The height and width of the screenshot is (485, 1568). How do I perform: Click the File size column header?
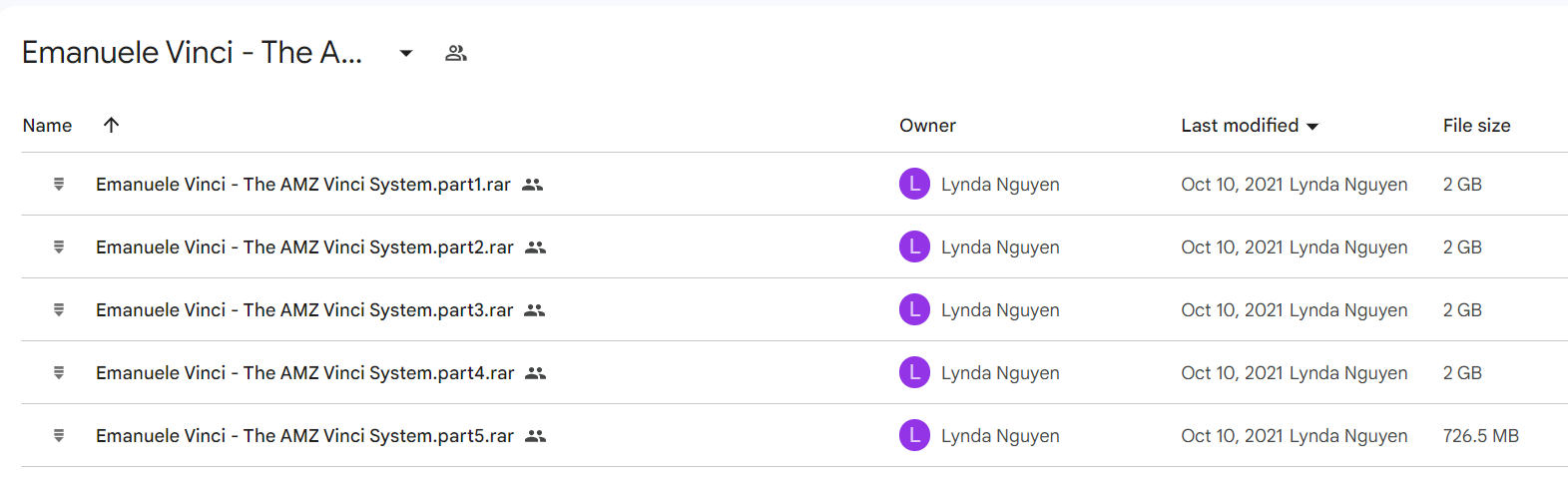(1476, 125)
